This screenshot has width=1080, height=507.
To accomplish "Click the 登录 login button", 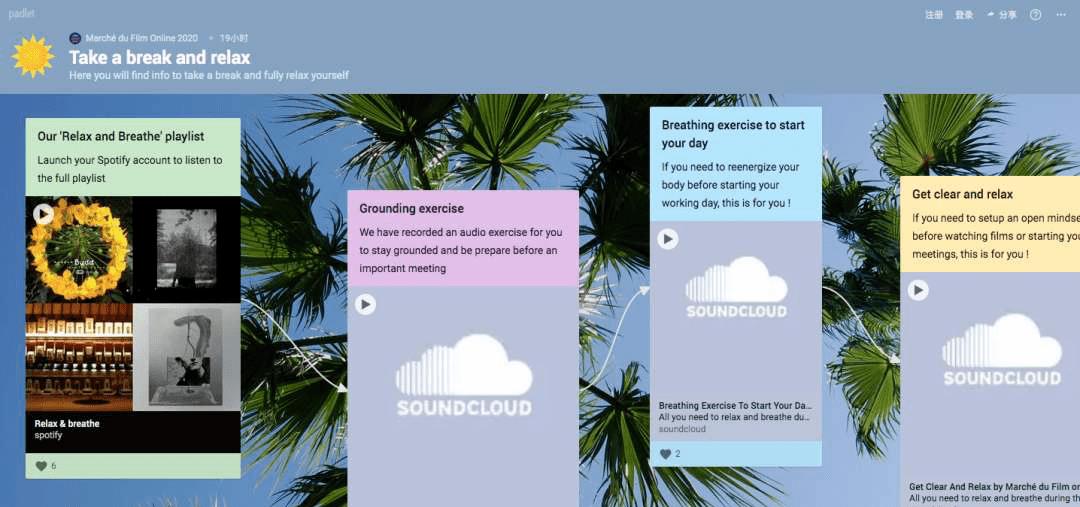I will 964,14.
